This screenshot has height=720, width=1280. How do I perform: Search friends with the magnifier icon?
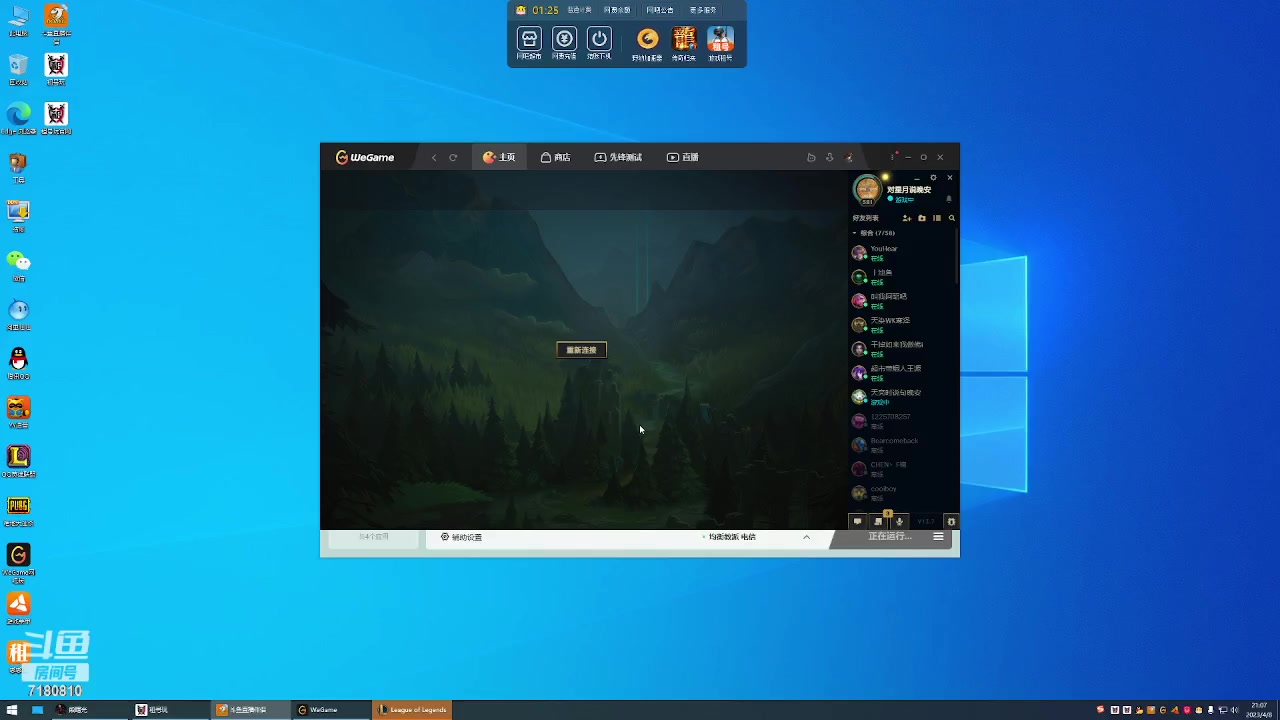(951, 218)
